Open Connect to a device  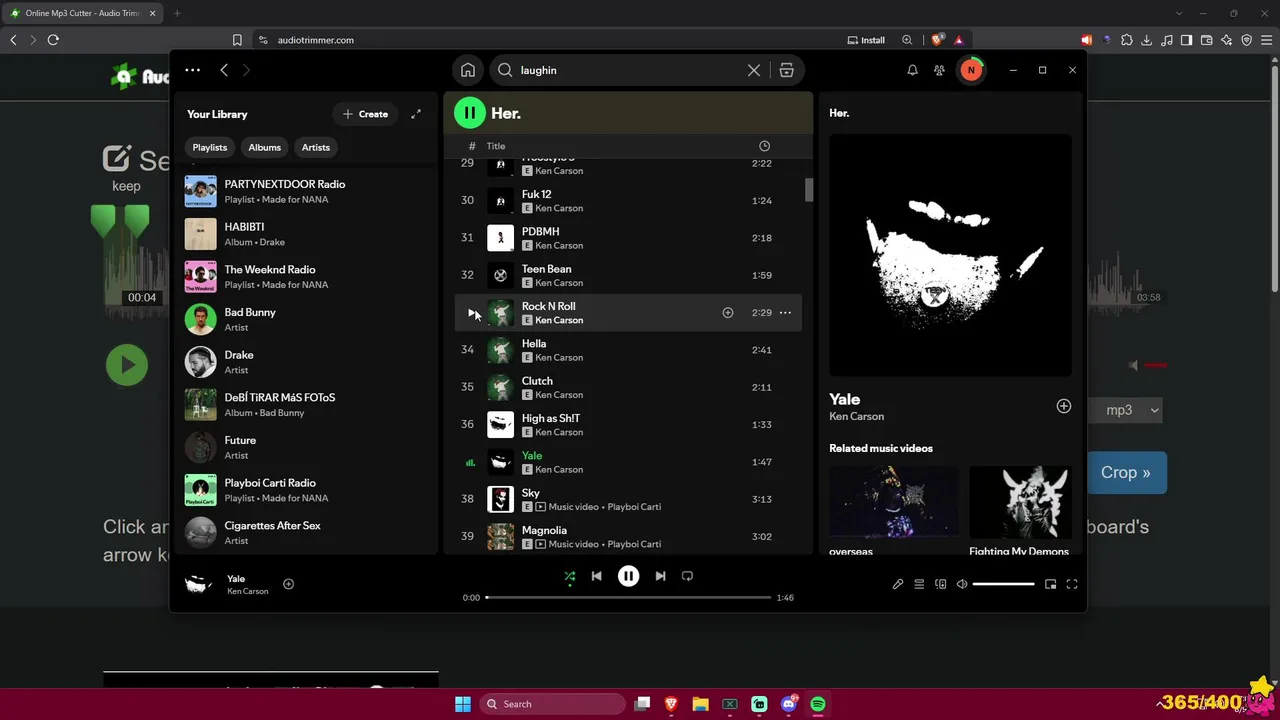tap(940, 584)
